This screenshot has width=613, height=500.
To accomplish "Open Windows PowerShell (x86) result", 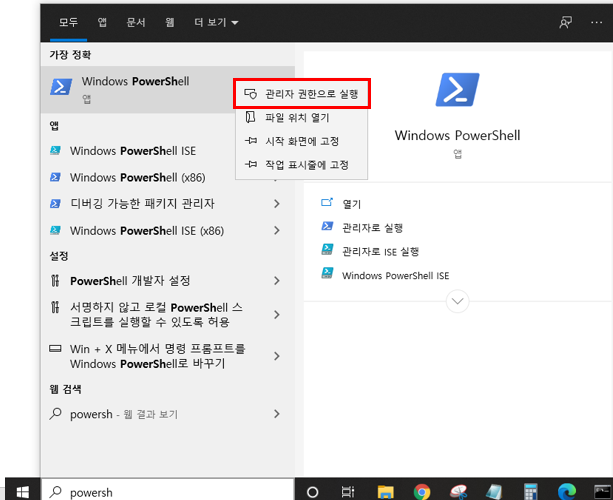I will tap(138, 177).
